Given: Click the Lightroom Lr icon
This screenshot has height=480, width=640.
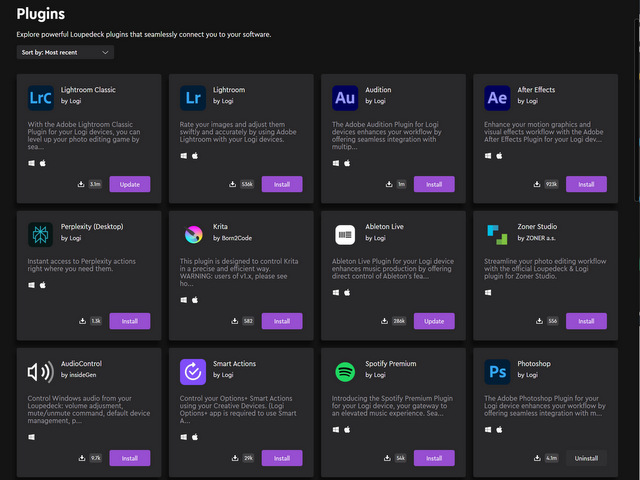Looking at the screenshot, I should tap(193, 98).
